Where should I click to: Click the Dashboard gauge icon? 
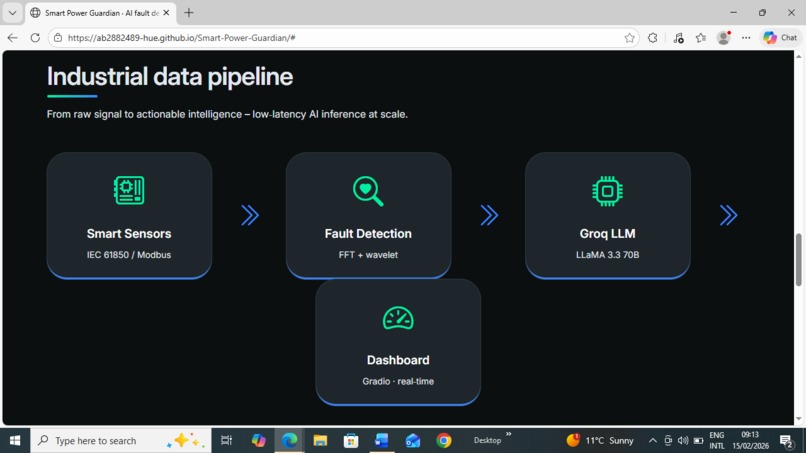pyautogui.click(x=398, y=318)
